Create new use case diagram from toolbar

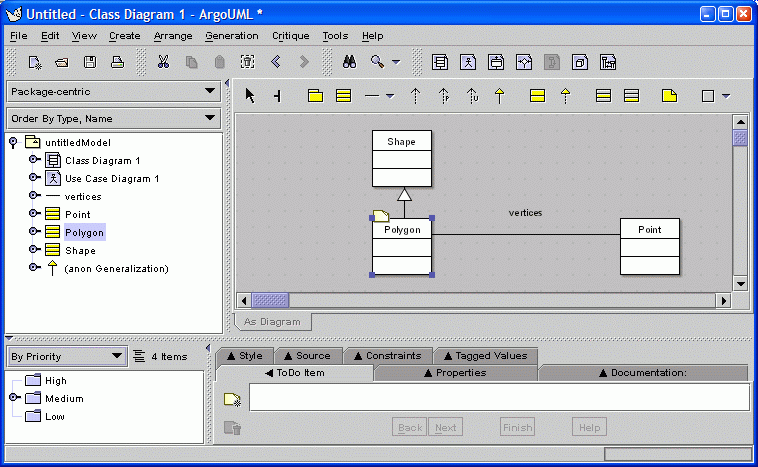point(468,62)
